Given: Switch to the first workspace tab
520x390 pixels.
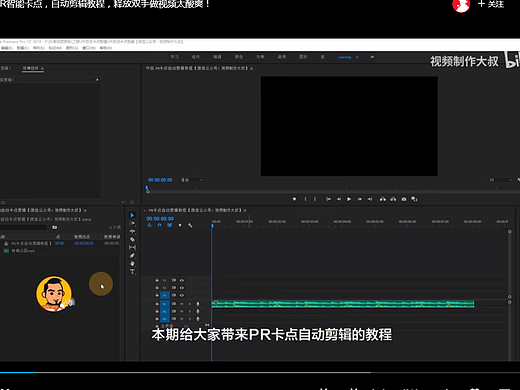Looking at the screenshot, I should (174, 57).
